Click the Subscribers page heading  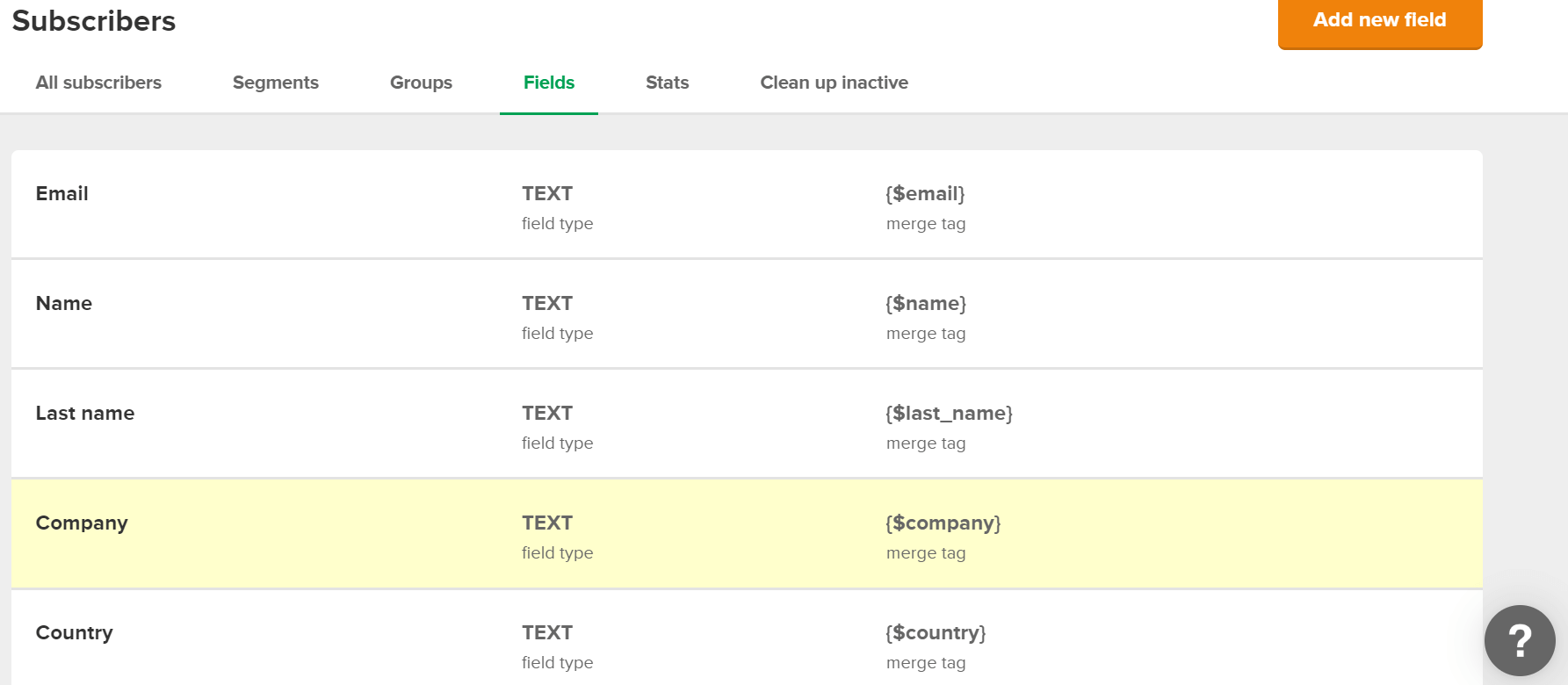click(94, 20)
